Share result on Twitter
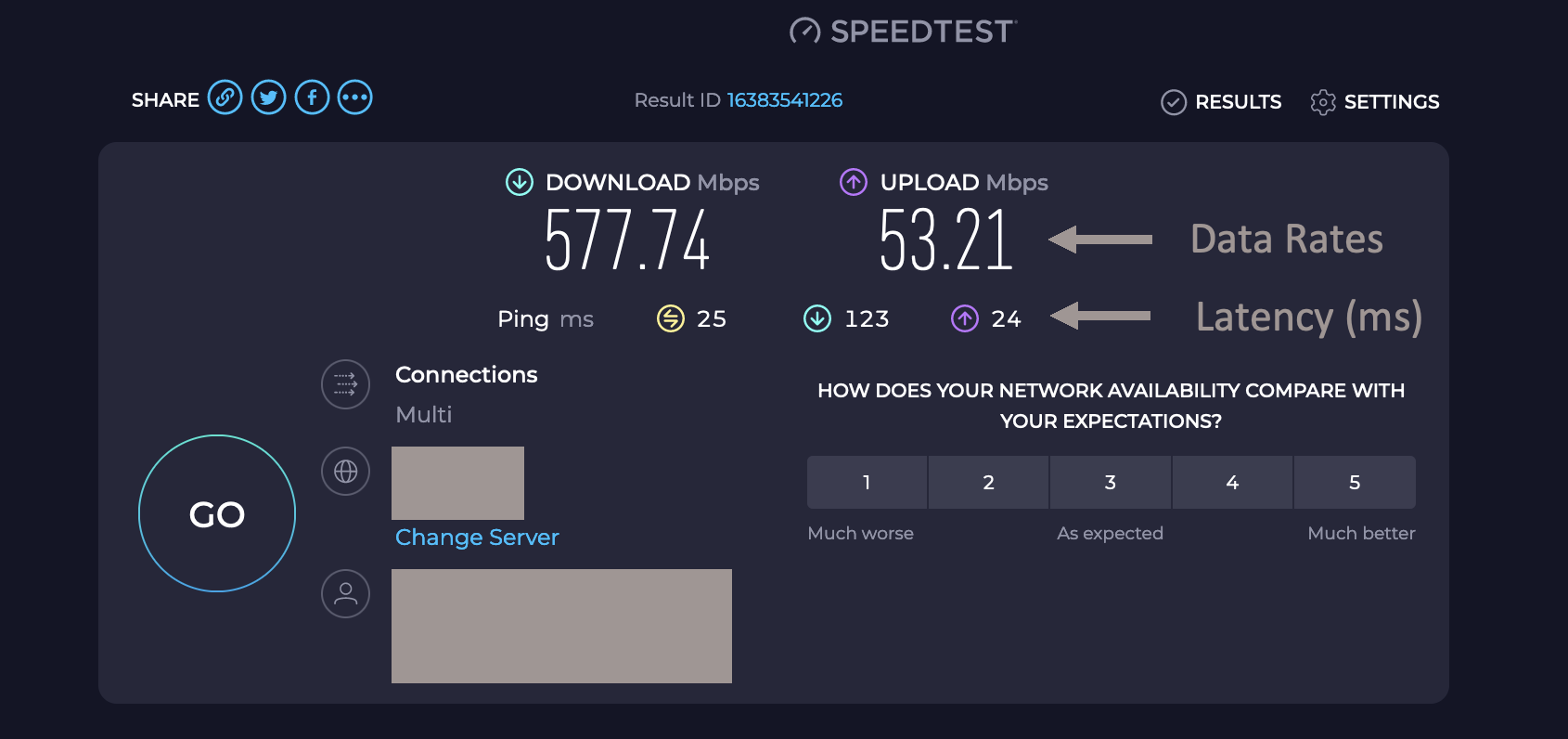Viewport: 1568px width, 739px height. point(268,97)
